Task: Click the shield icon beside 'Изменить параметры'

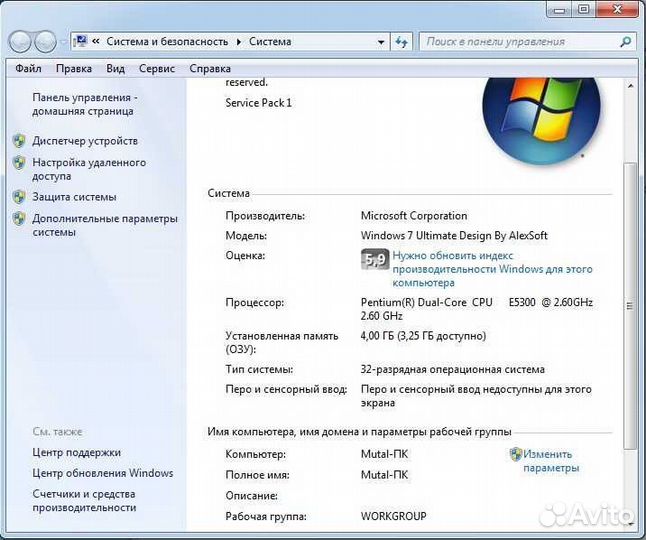Action: point(515,454)
